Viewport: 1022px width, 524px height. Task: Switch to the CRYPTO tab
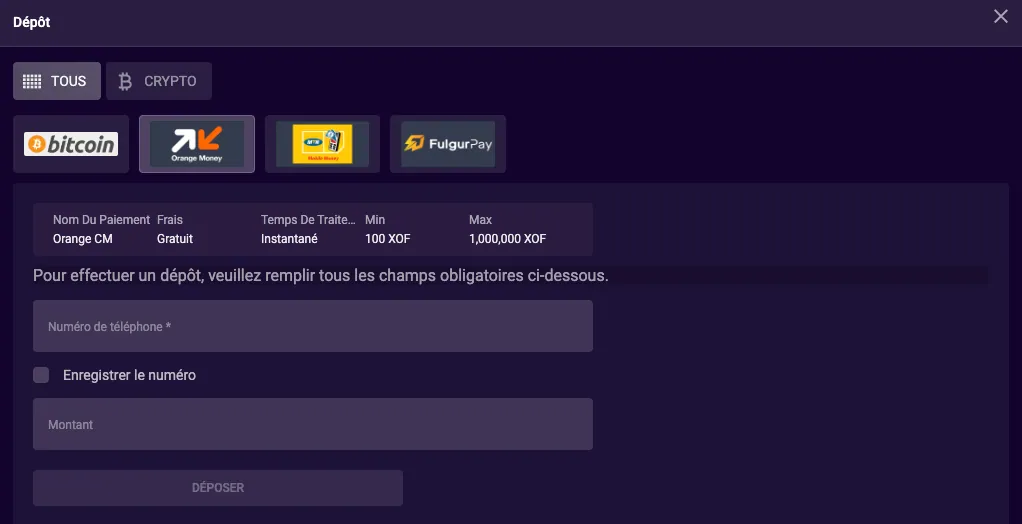point(159,81)
